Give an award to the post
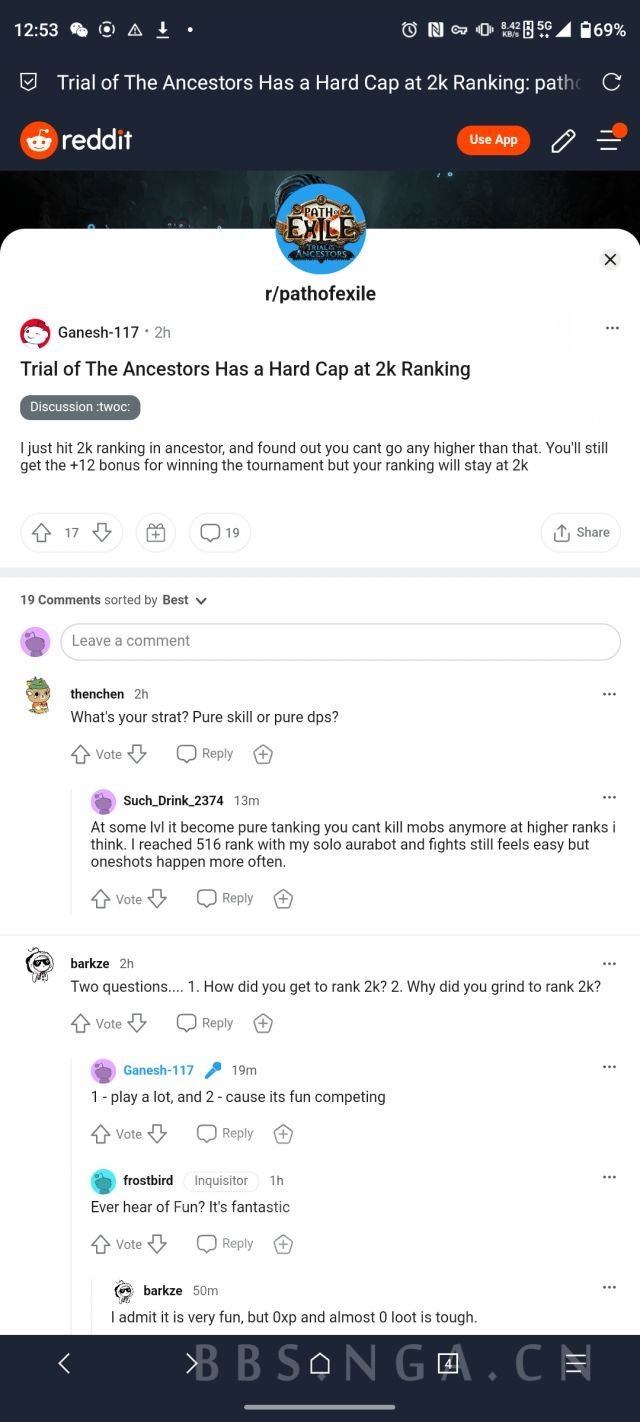The image size is (640, 1422). (155, 533)
